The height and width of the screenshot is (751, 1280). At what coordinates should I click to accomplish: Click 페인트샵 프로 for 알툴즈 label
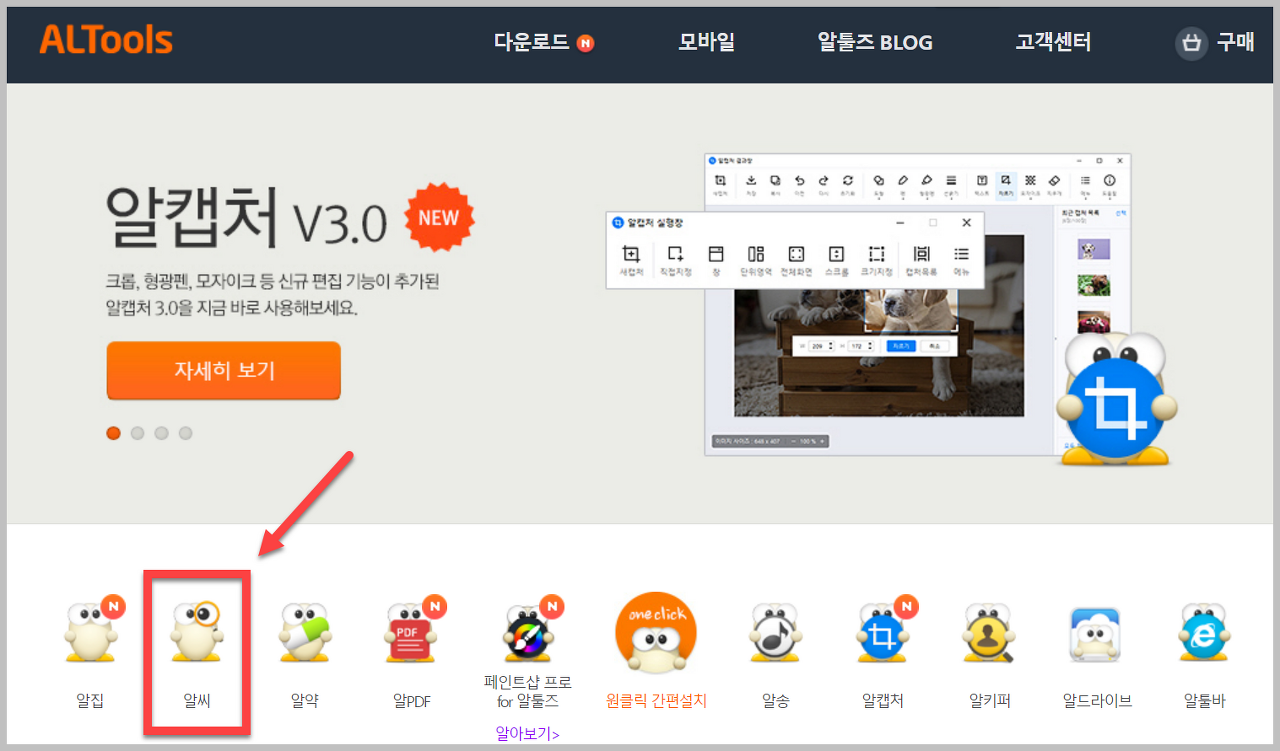[x=528, y=692]
